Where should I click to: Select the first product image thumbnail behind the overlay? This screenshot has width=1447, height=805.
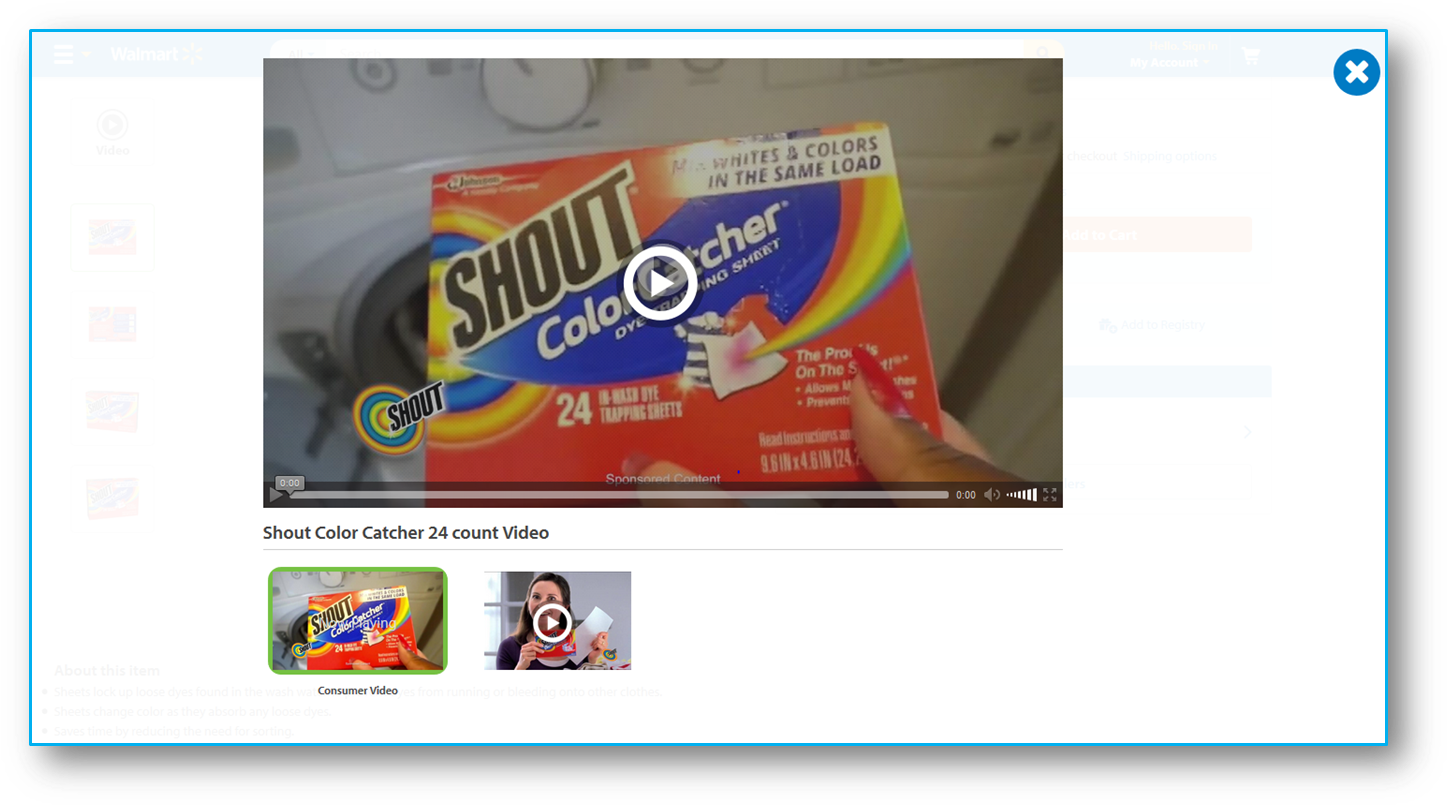(x=113, y=238)
